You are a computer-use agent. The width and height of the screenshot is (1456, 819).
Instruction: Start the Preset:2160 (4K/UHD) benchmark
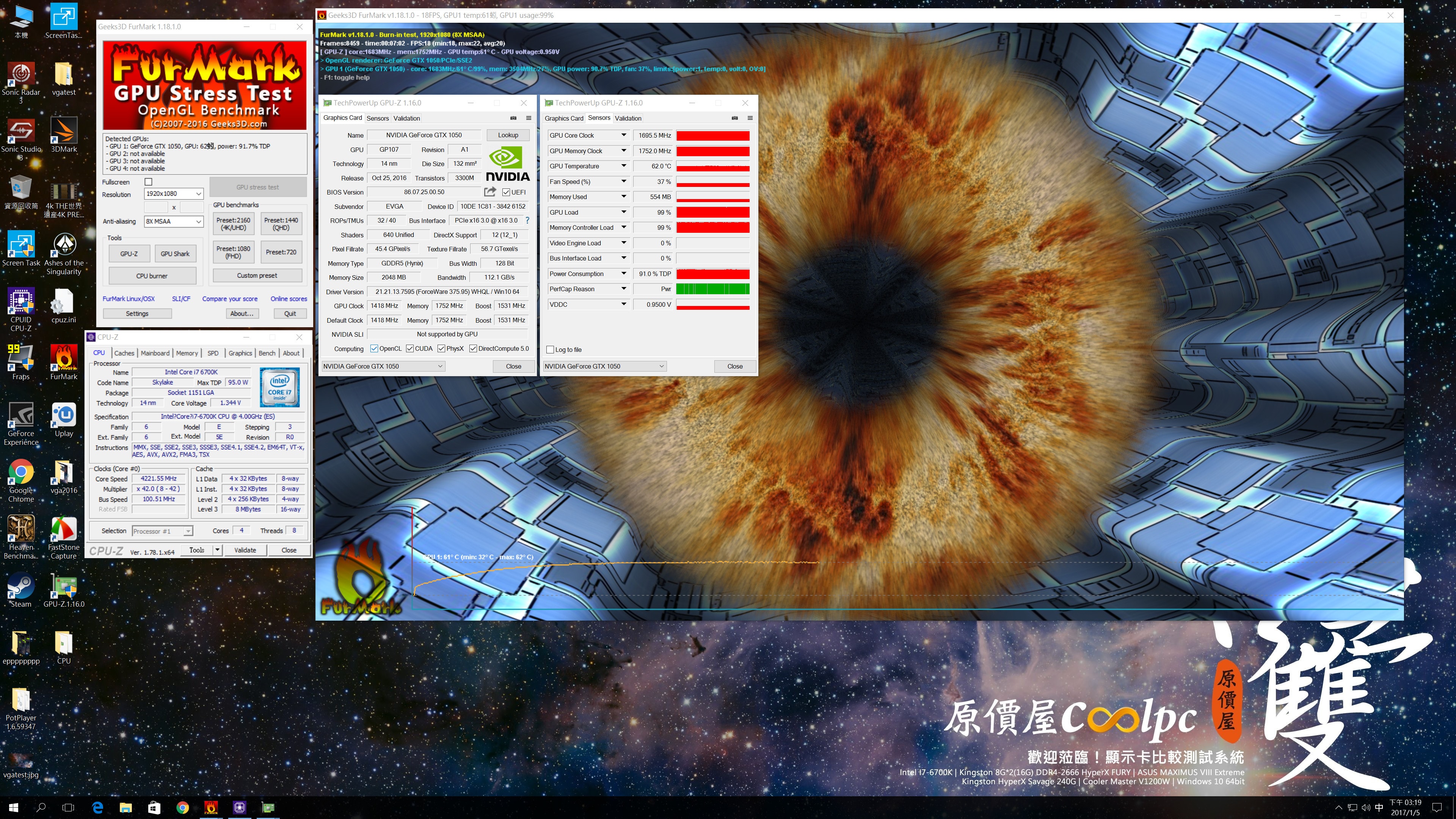click(x=234, y=224)
